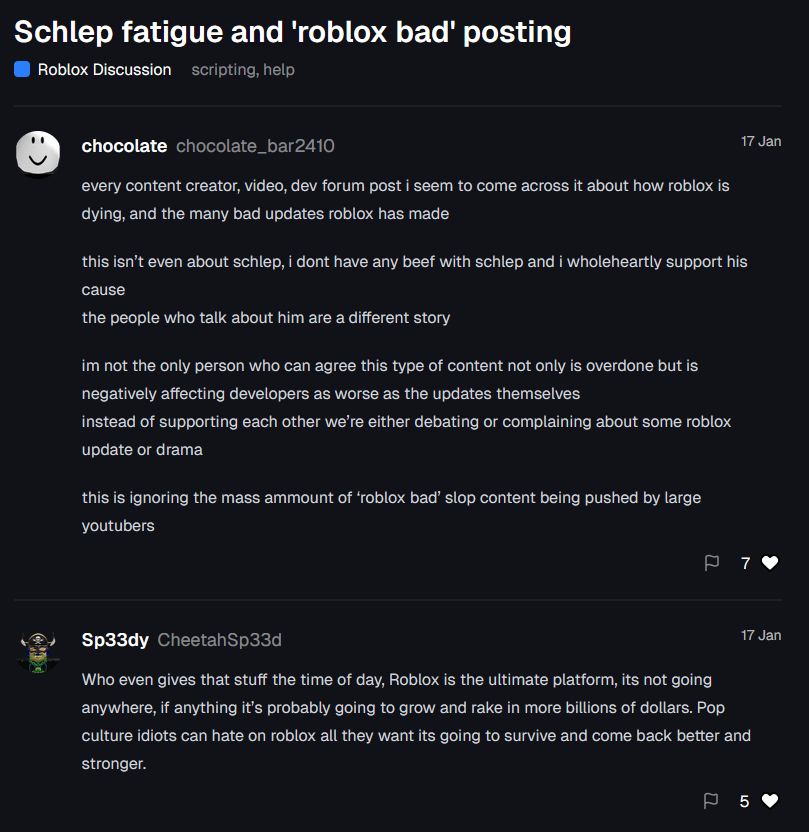The width and height of the screenshot is (809, 832).
Task: View the 5 likes count on Sp33dy's reply
Action: (x=744, y=801)
